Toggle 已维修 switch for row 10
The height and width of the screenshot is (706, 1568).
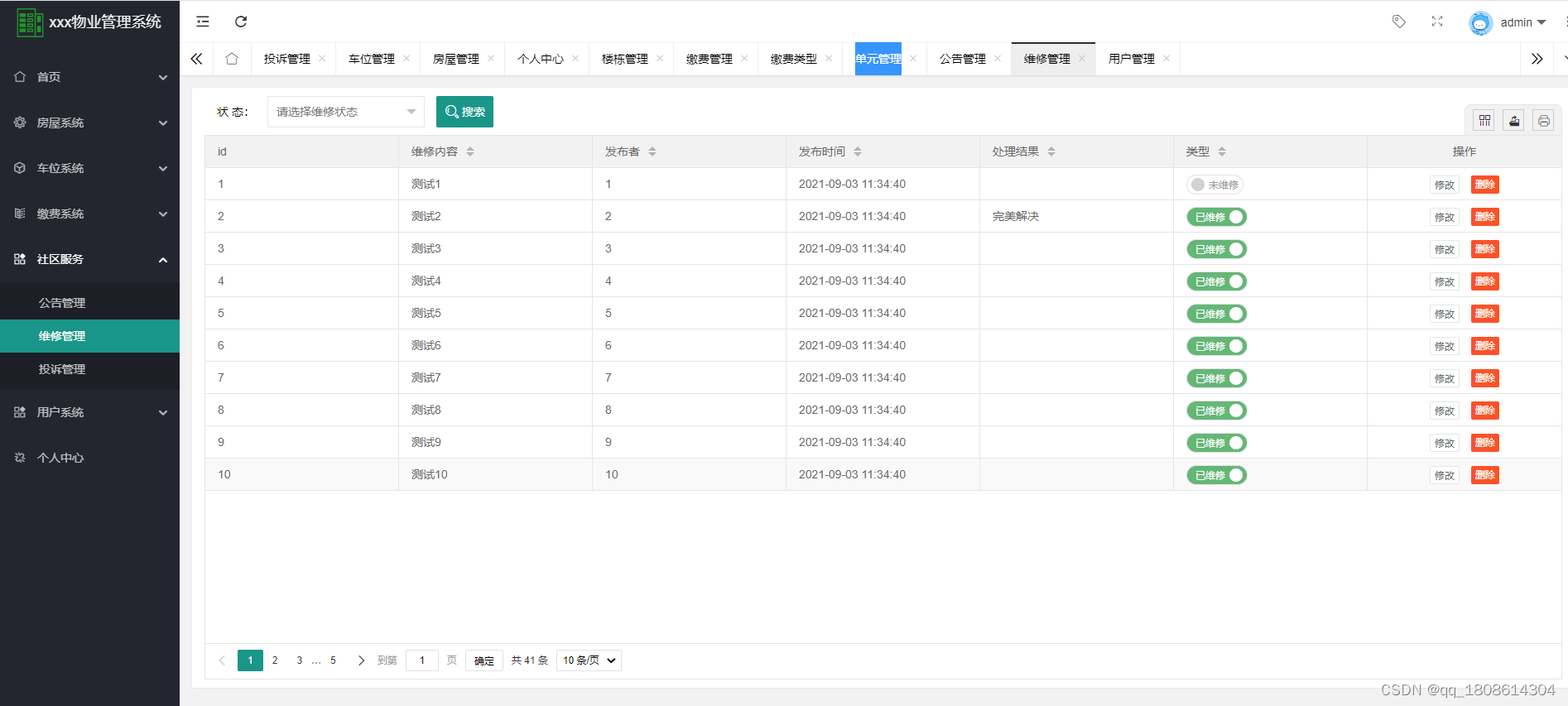[x=1216, y=475]
